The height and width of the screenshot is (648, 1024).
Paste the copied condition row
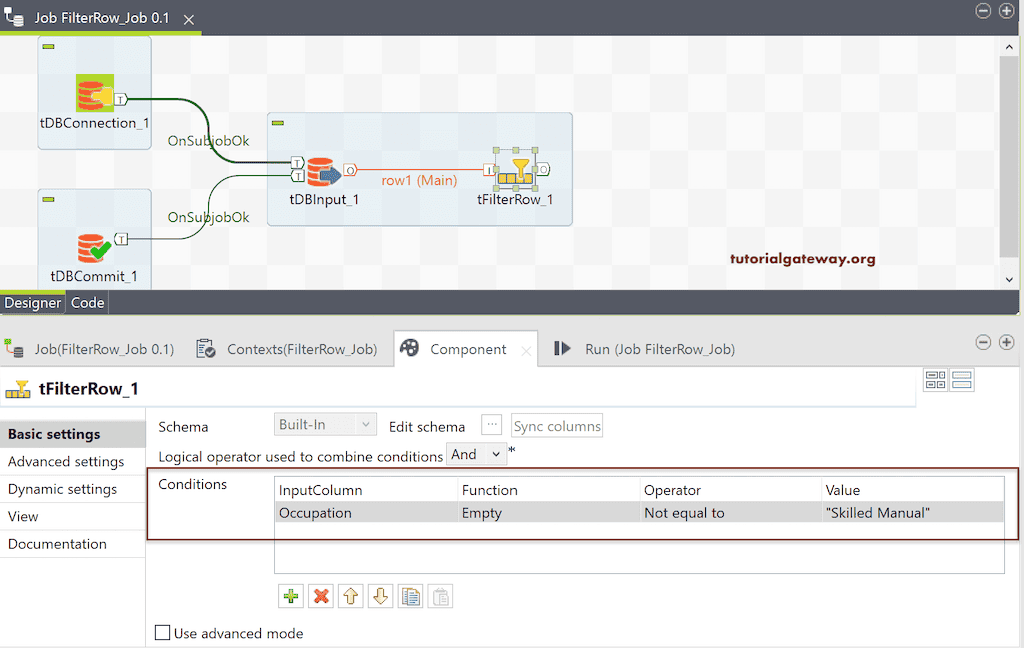(x=438, y=595)
